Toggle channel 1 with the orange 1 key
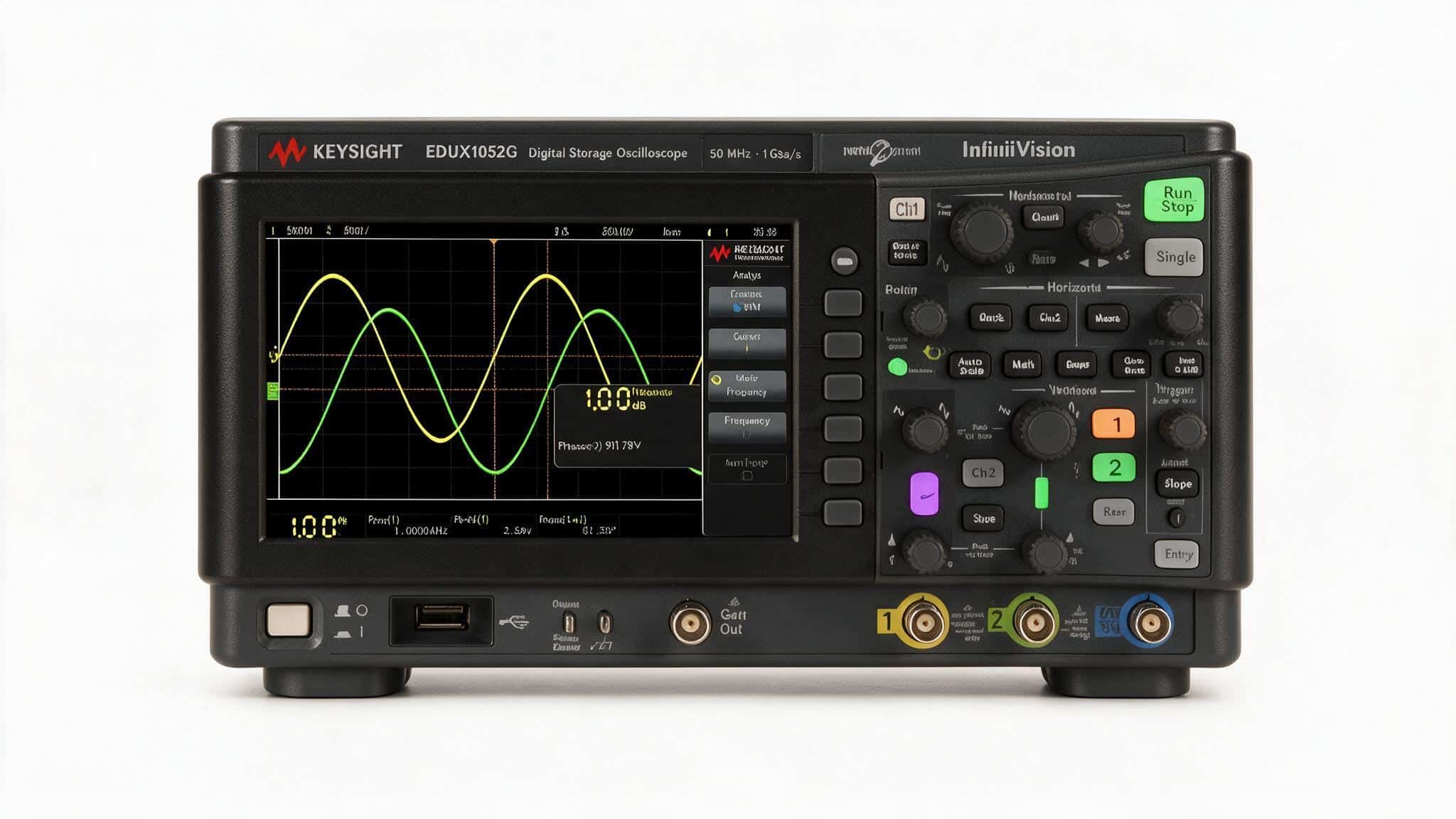The image size is (1456, 819). point(1113,424)
